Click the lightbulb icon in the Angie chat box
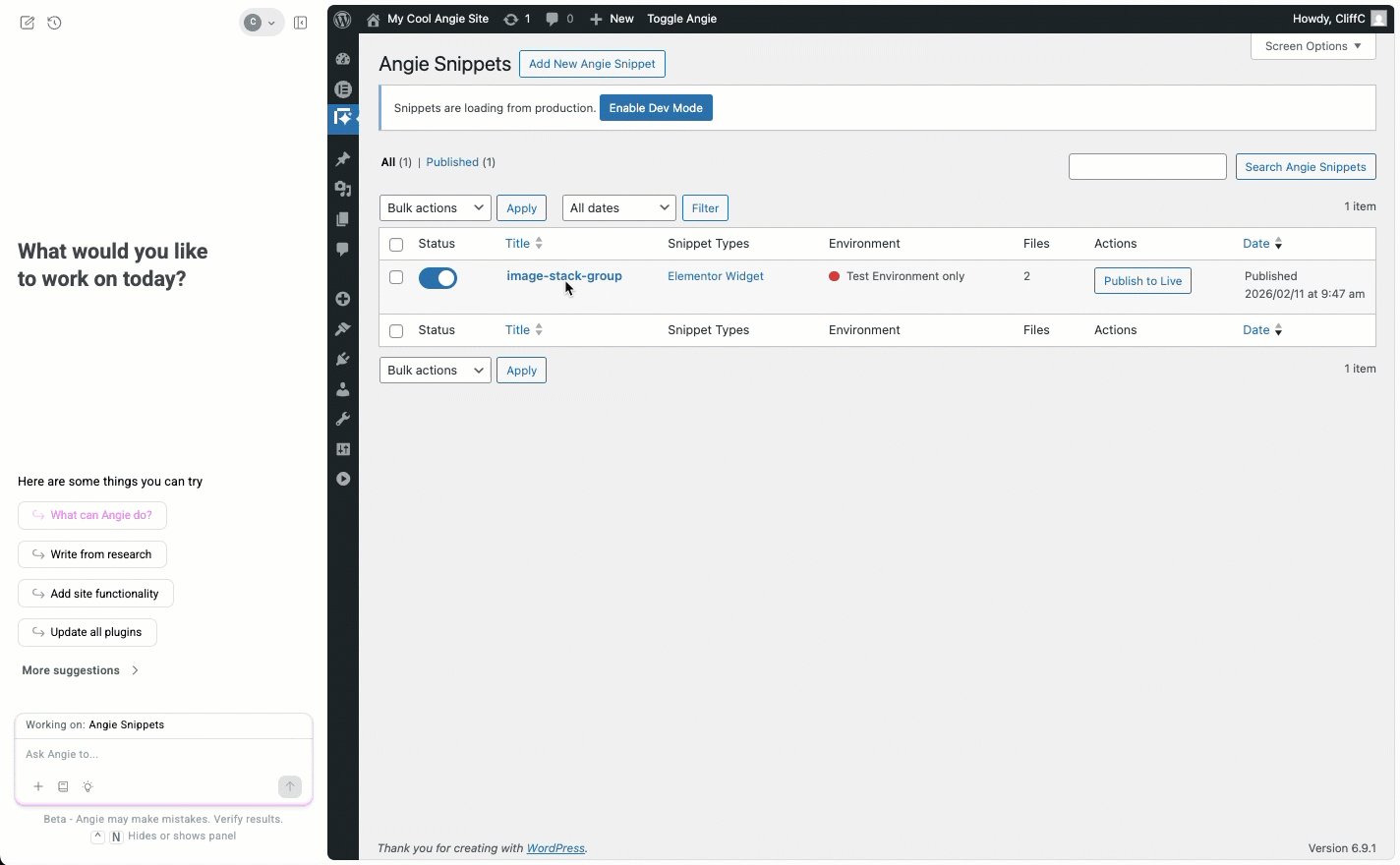The image size is (1400, 865). click(x=87, y=786)
